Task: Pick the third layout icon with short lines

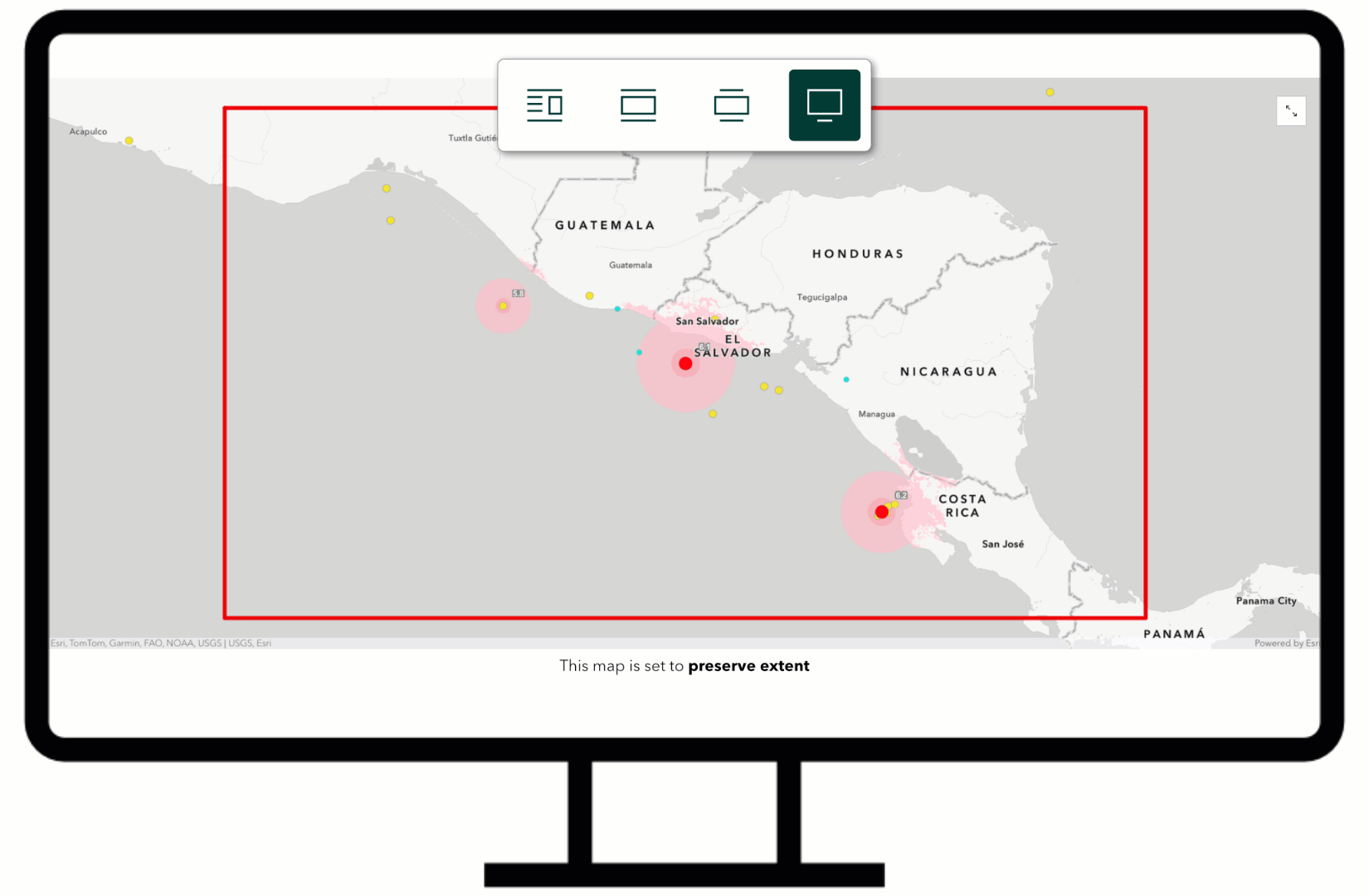Action: point(731,105)
